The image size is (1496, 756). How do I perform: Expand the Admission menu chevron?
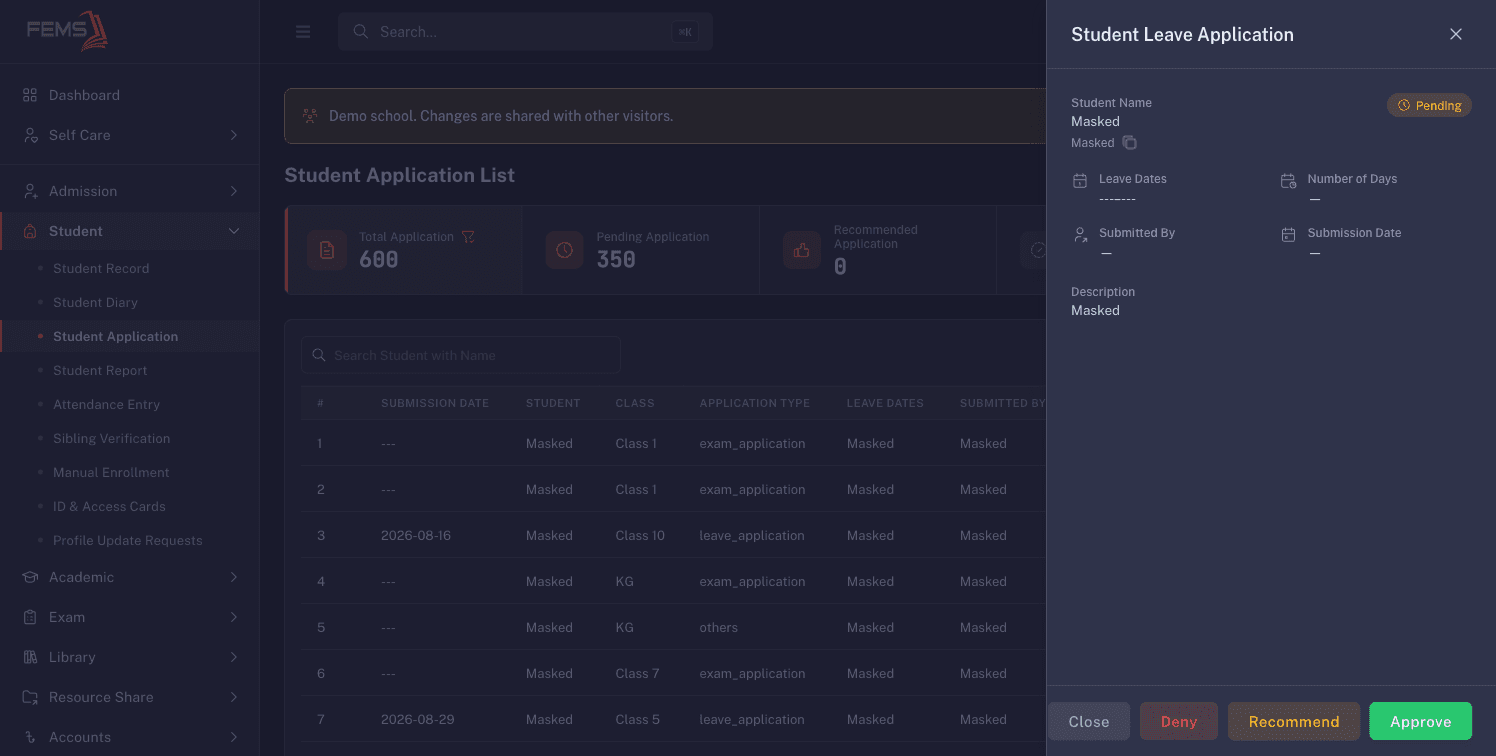coord(234,191)
